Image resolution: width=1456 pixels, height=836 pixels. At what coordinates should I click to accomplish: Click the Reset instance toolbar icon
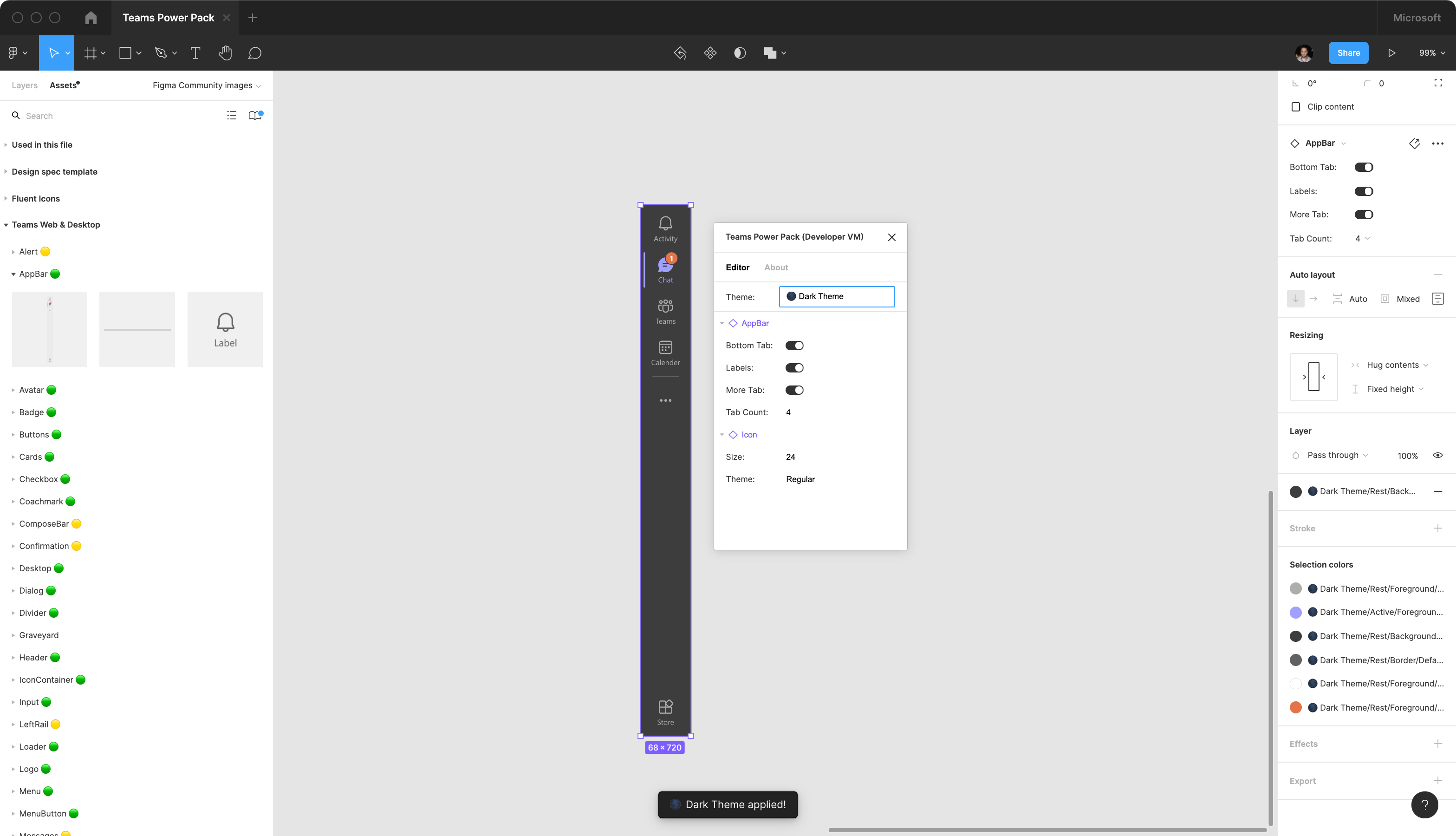pyautogui.click(x=680, y=53)
